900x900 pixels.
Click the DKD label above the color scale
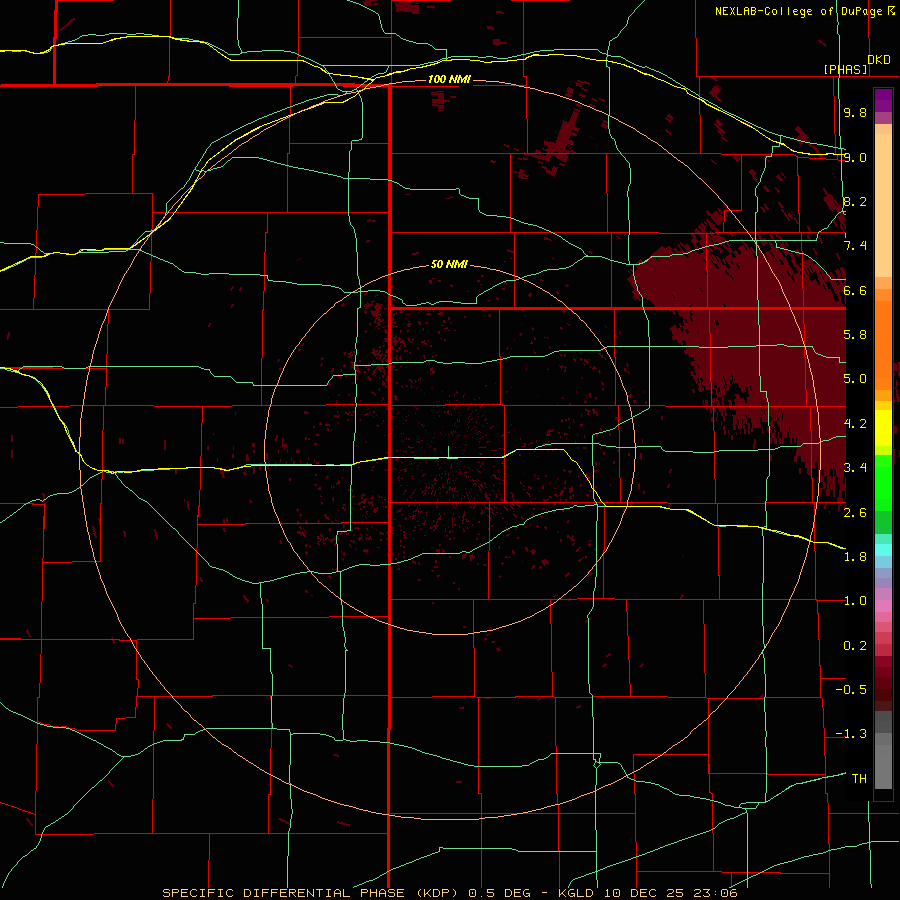pyautogui.click(x=878, y=59)
